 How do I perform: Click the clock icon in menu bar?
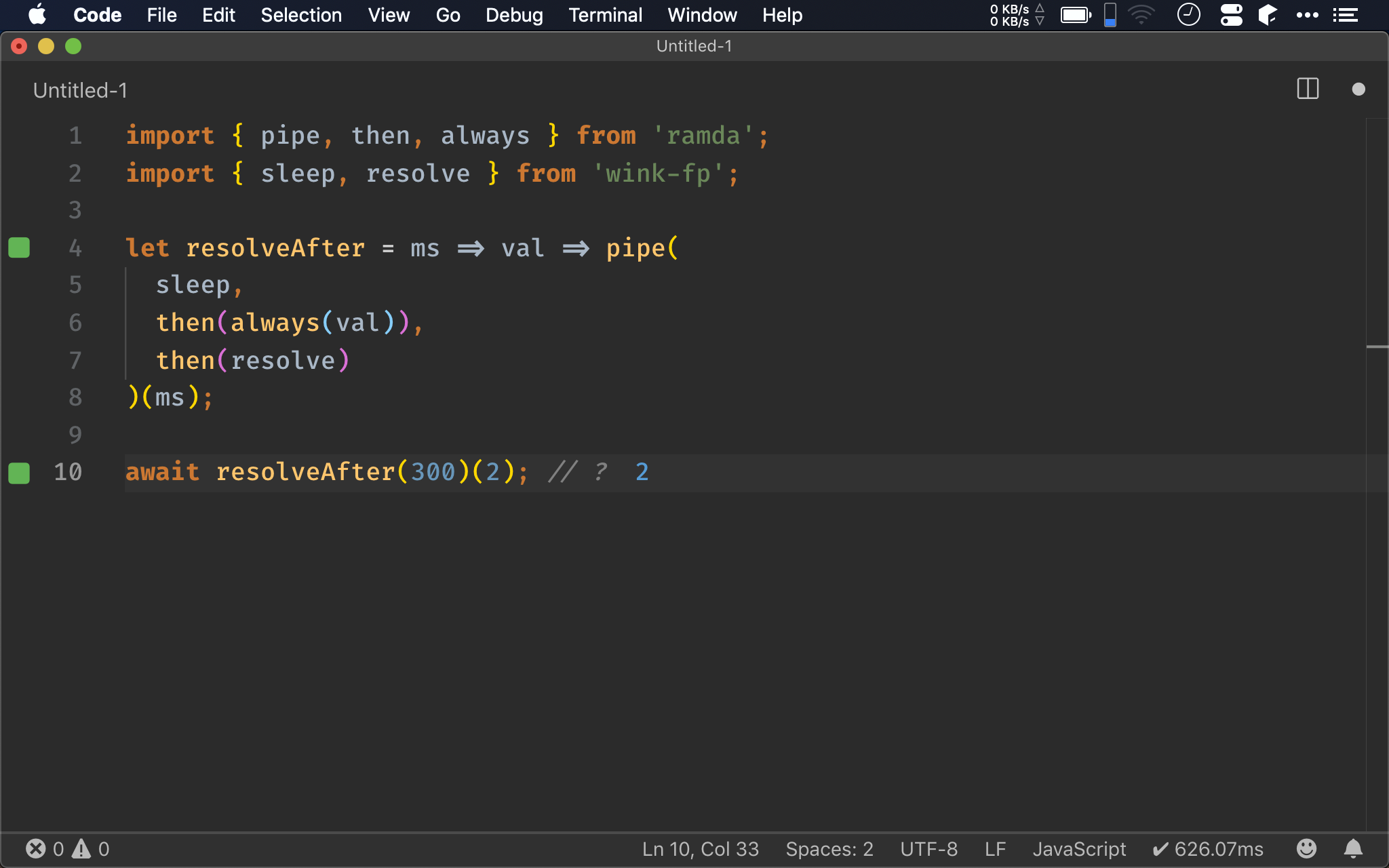1188,15
